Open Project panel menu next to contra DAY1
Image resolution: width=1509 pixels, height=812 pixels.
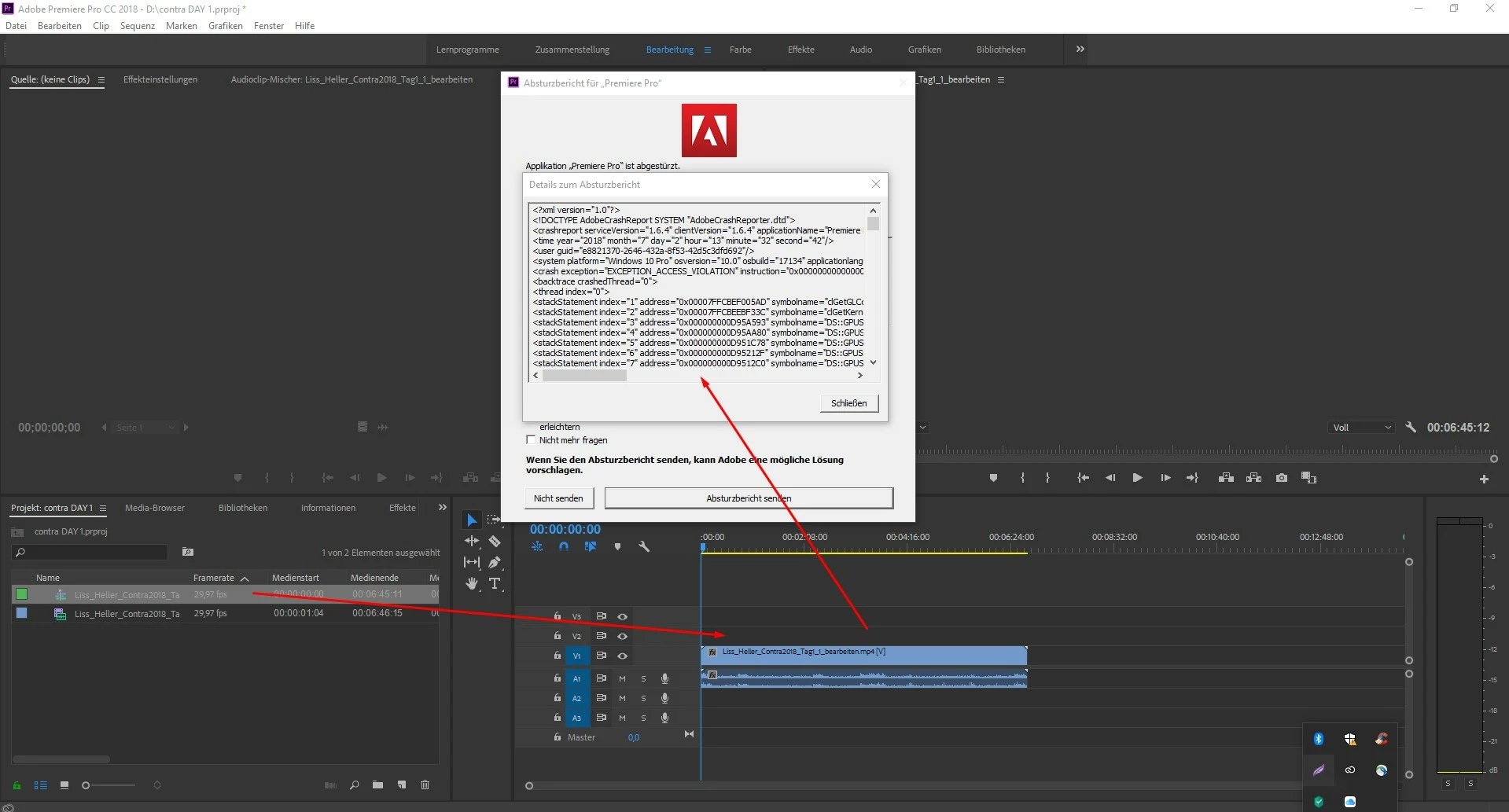click(x=102, y=509)
